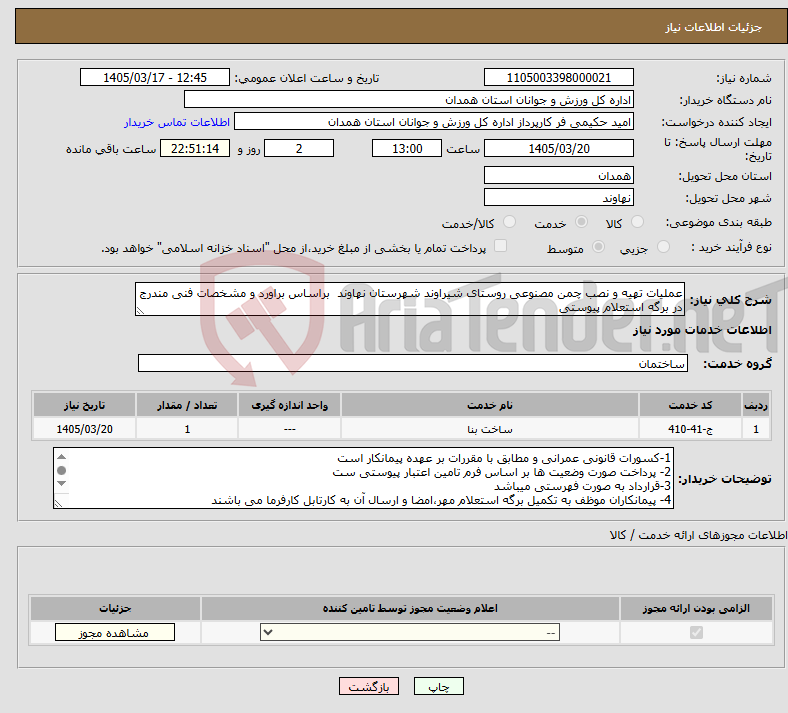The height and width of the screenshot is (713, 788).
Task: Click the ساخت بنا service name cell
Action: [x=489, y=429]
